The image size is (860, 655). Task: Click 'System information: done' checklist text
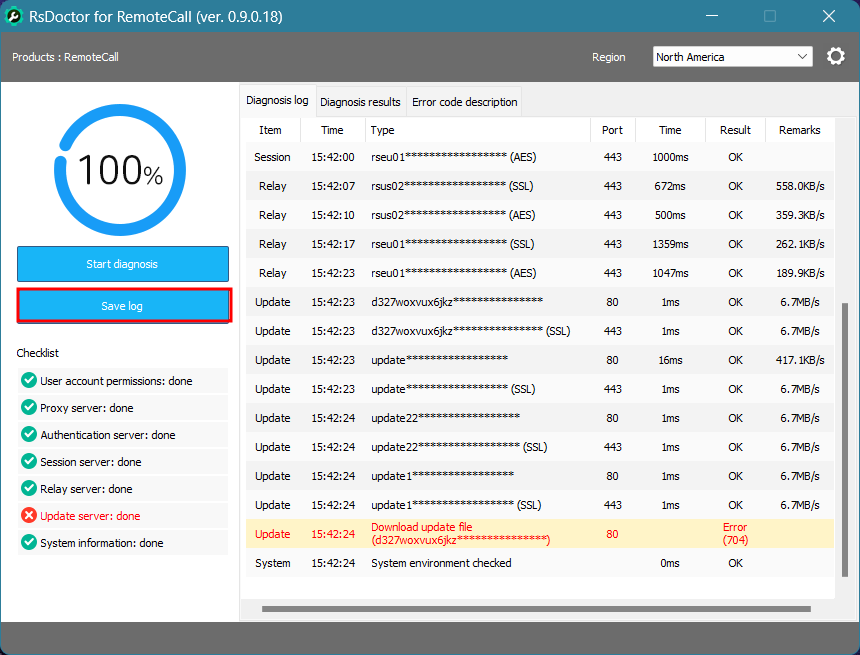(101, 543)
